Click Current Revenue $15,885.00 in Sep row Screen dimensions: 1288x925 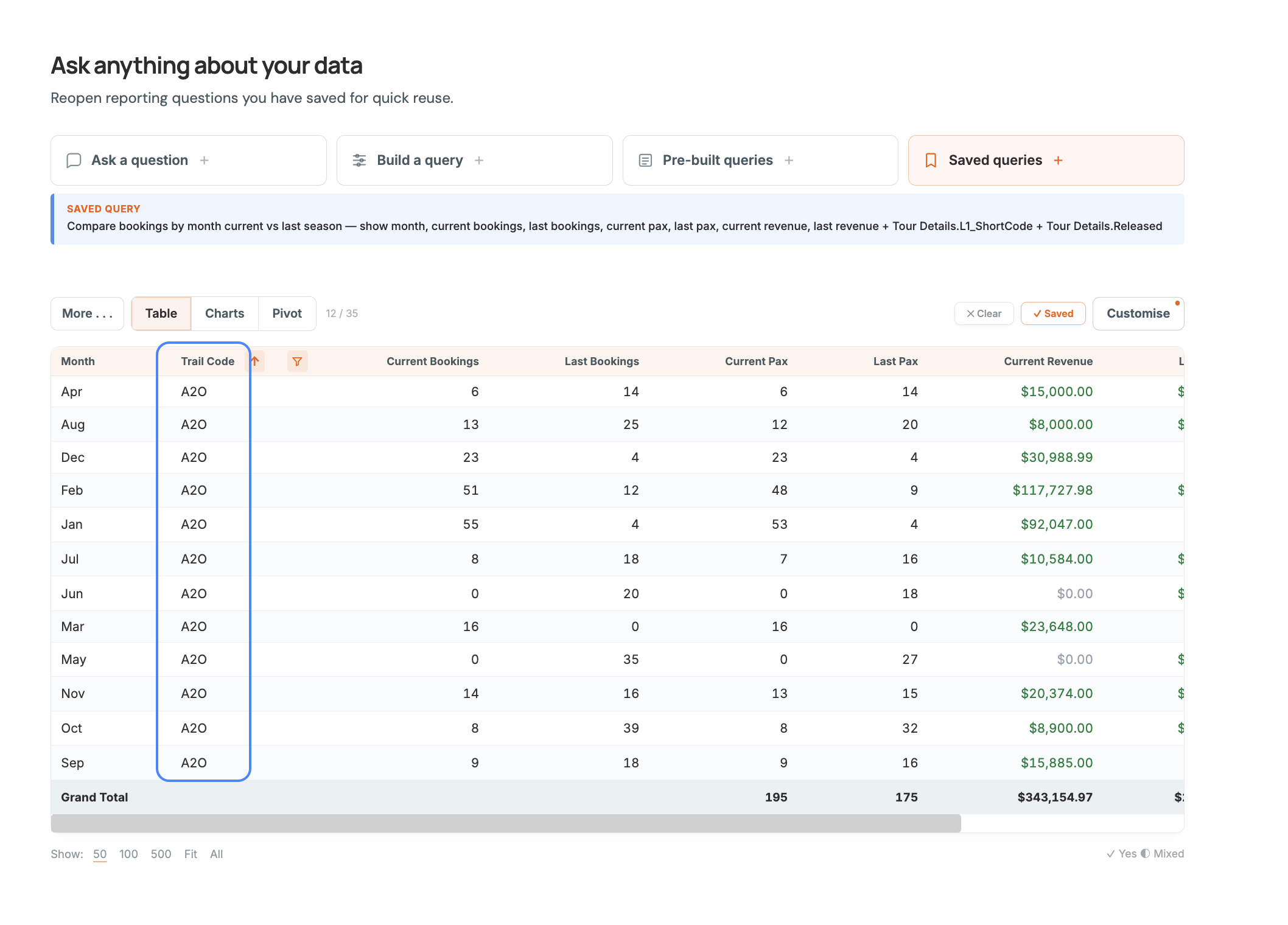pyautogui.click(x=1057, y=763)
